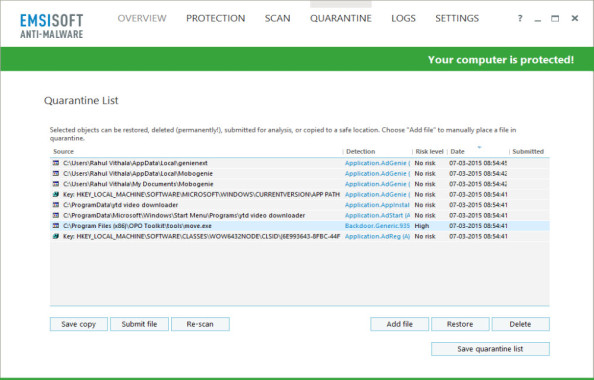Image resolution: width=594 pixels, height=380 pixels.
Task: Click file icon of ProgramData ytd video downloader row
Action: coord(56,205)
